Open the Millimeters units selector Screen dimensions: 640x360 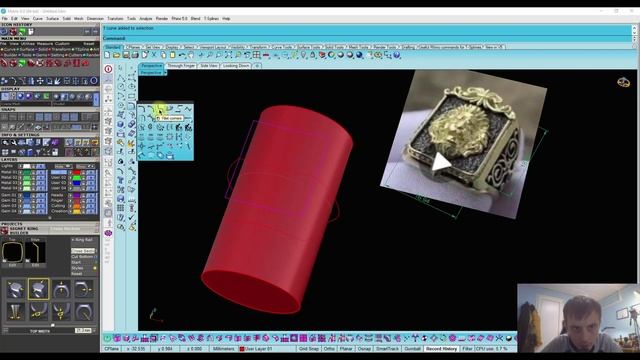(x=224, y=349)
